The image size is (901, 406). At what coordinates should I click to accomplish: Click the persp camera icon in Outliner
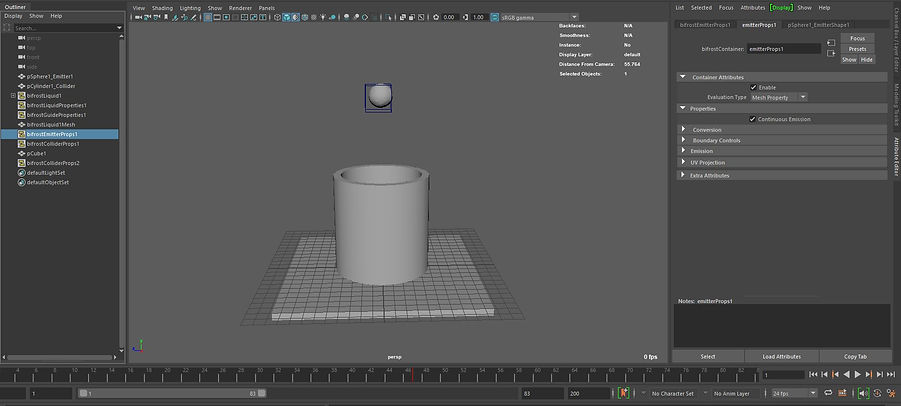[x=22, y=38]
